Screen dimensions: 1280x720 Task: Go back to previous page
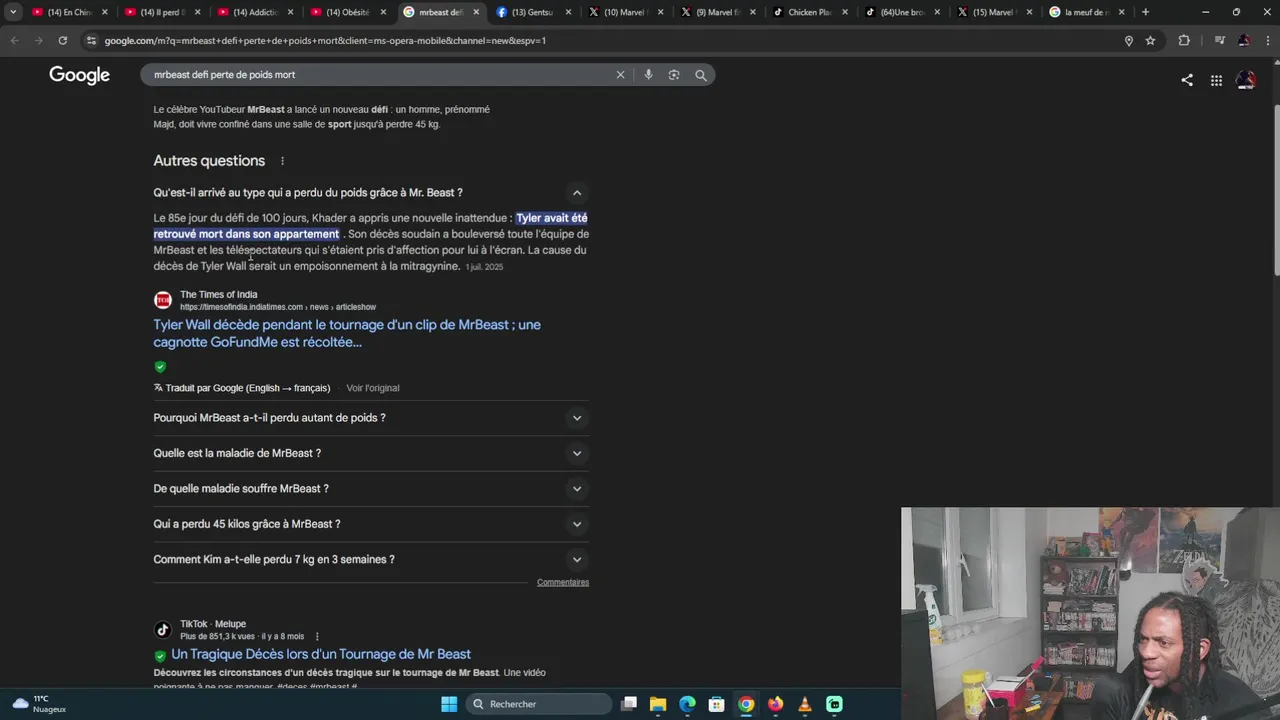(14, 41)
